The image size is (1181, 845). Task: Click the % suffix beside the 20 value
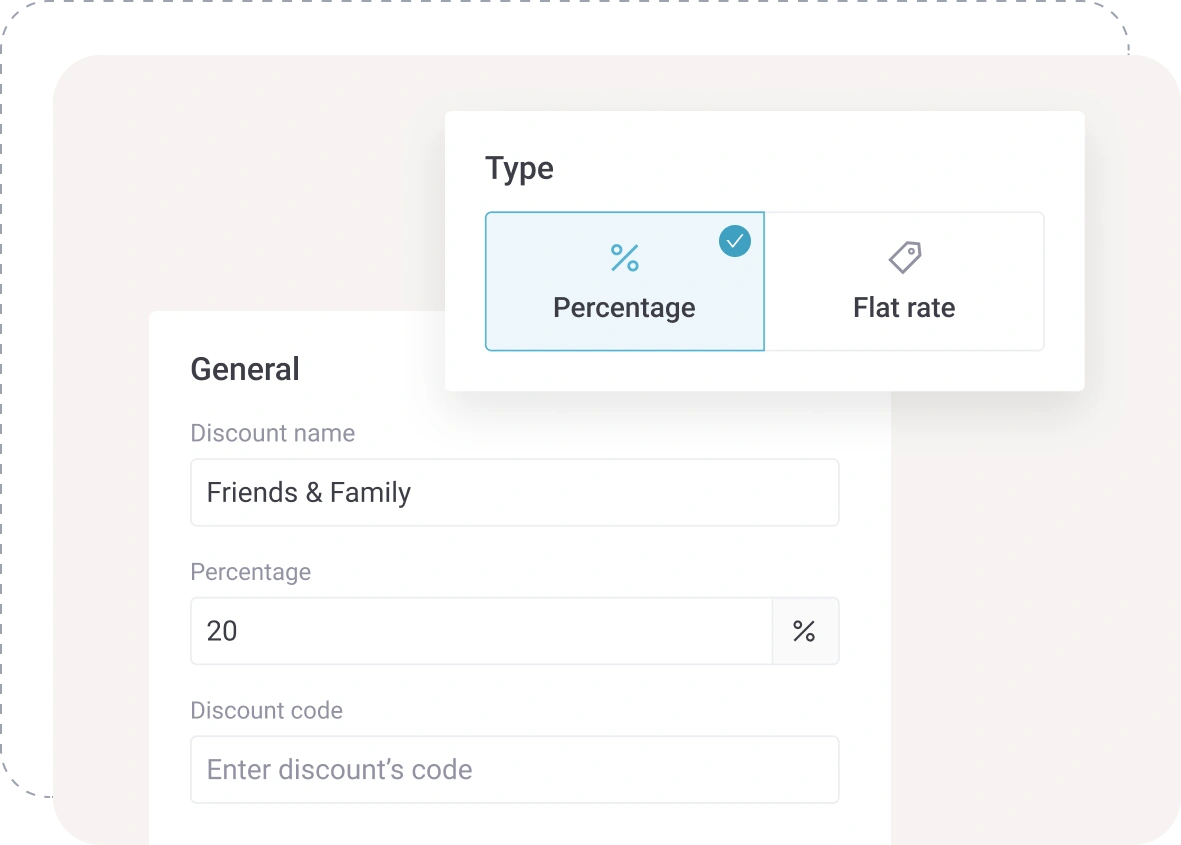click(x=804, y=631)
